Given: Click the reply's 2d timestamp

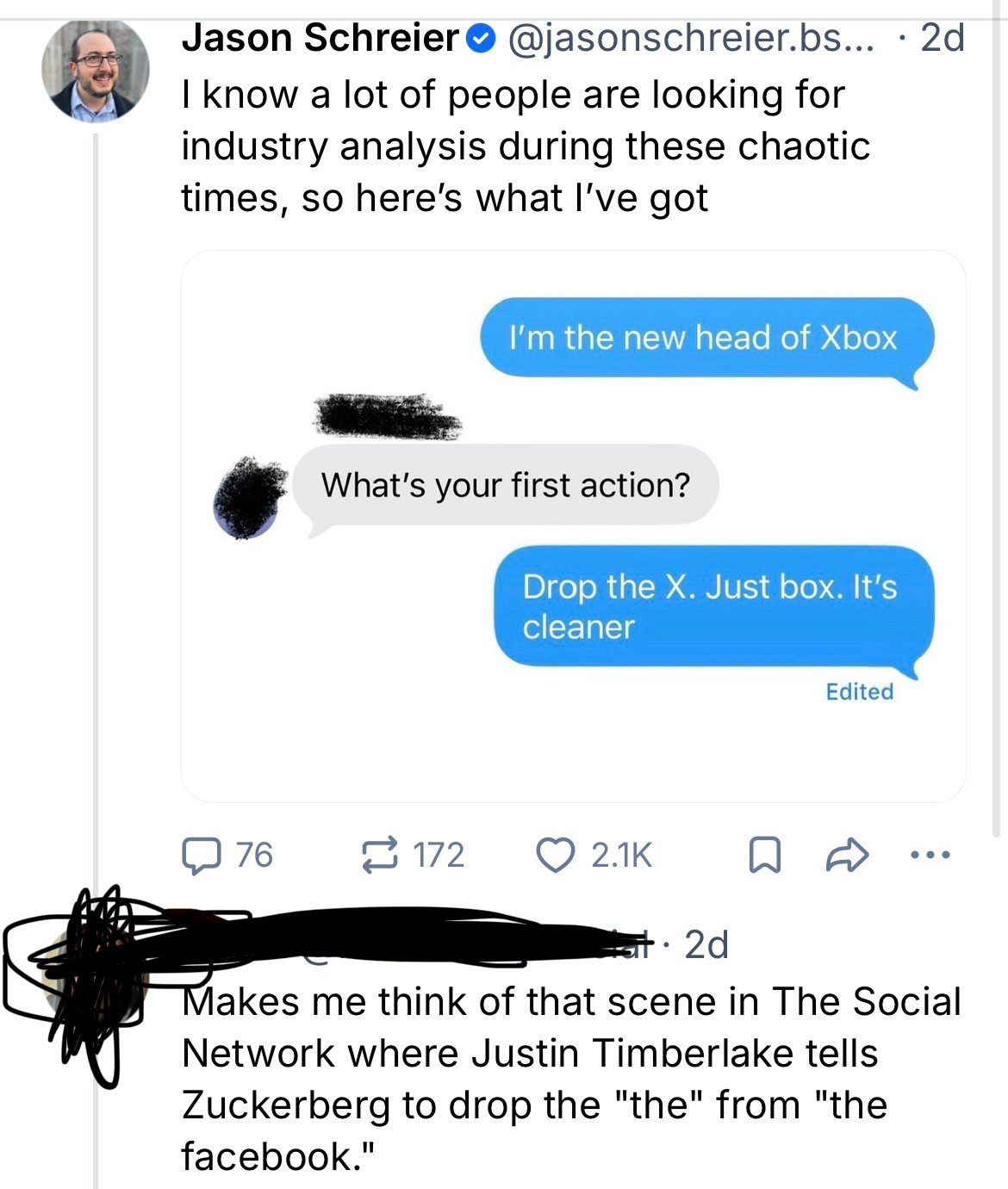Looking at the screenshot, I should point(706,945).
